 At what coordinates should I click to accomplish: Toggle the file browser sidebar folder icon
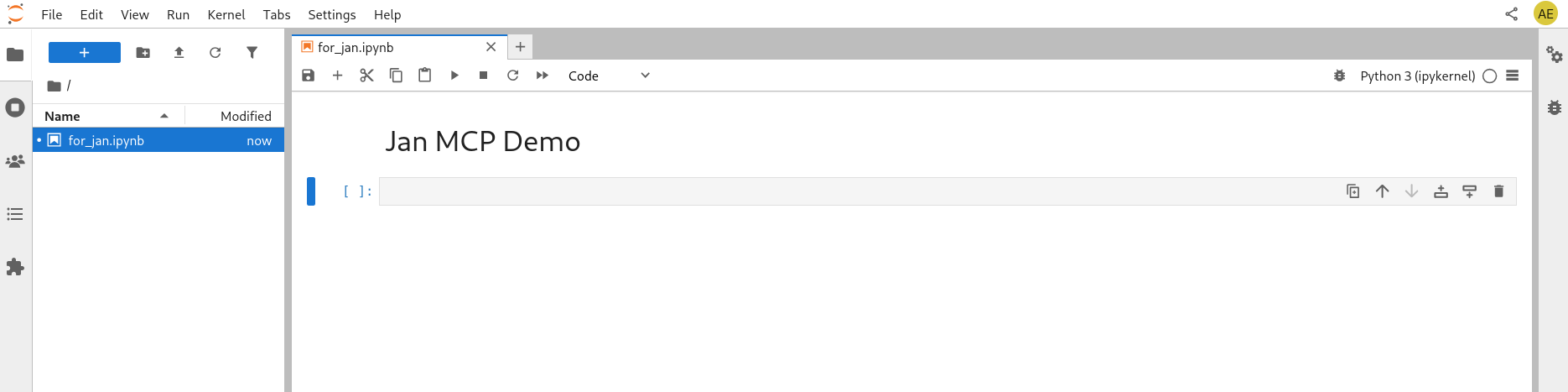coord(15,55)
